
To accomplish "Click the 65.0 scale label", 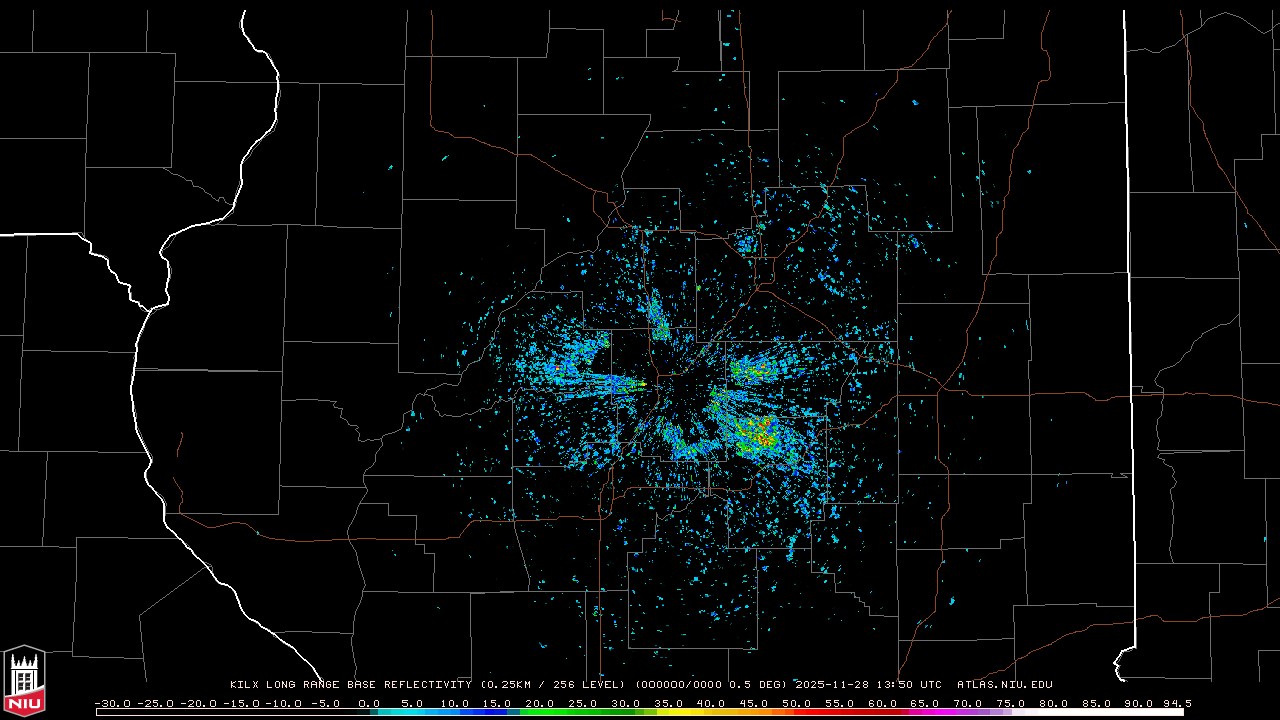I will click(925, 703).
